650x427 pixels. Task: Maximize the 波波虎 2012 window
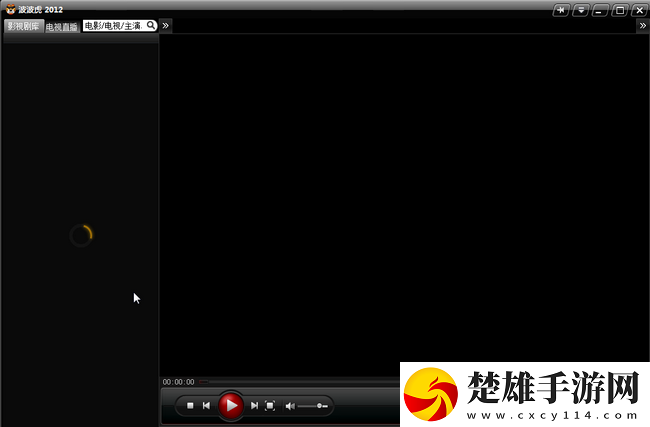(620, 10)
